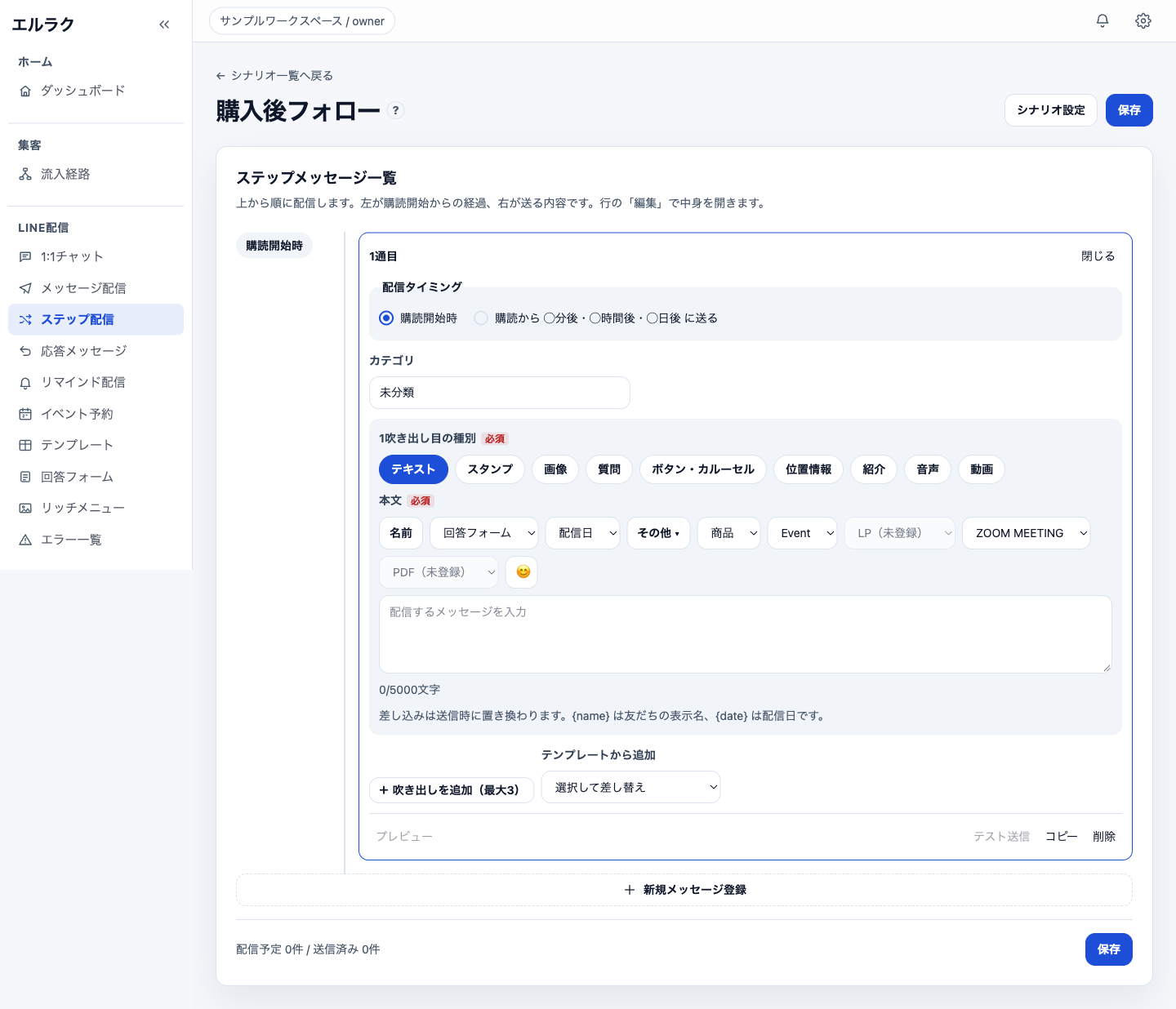Image resolution: width=1176 pixels, height=1009 pixels.
Task: Open リマインド配信 in the sidebar
Action: [x=96, y=382]
